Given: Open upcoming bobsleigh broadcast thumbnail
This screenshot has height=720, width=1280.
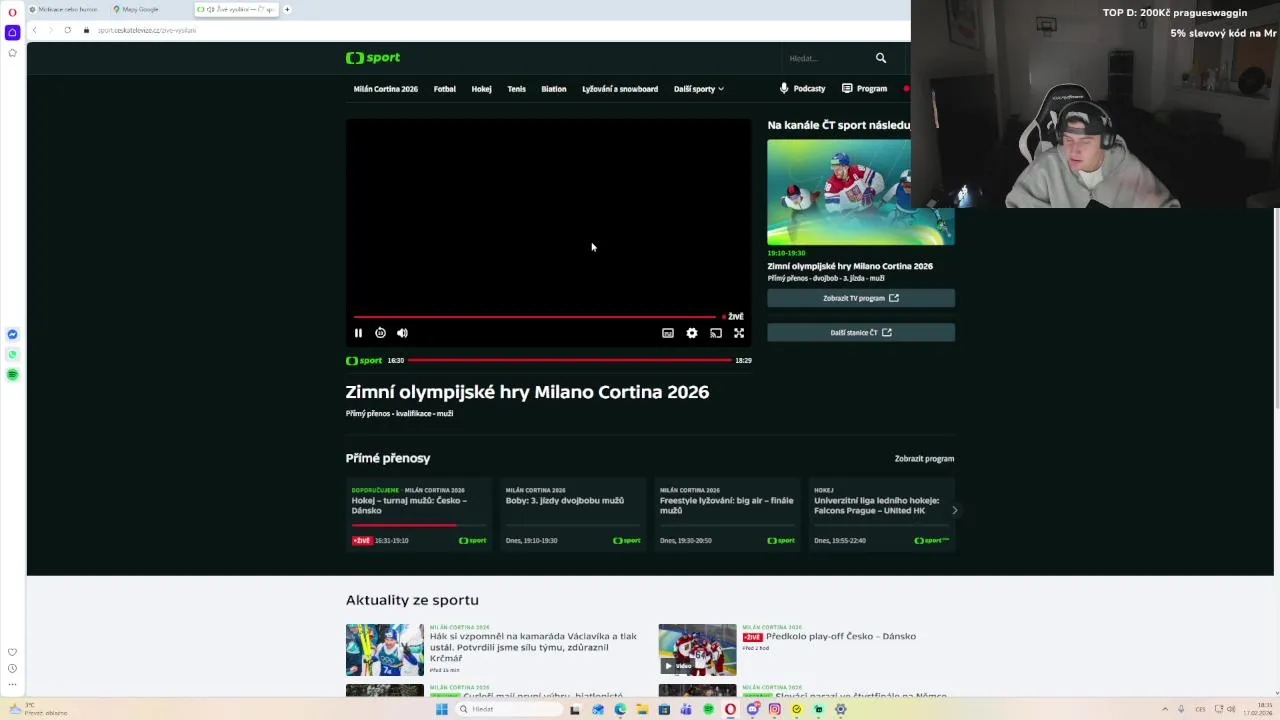Looking at the screenshot, I should 861,192.
